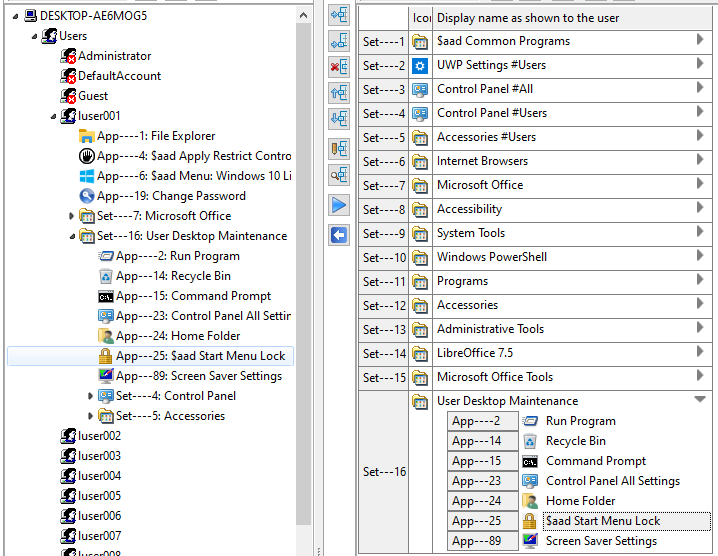
Task: Select the Administrator user in tree
Action: tap(114, 56)
